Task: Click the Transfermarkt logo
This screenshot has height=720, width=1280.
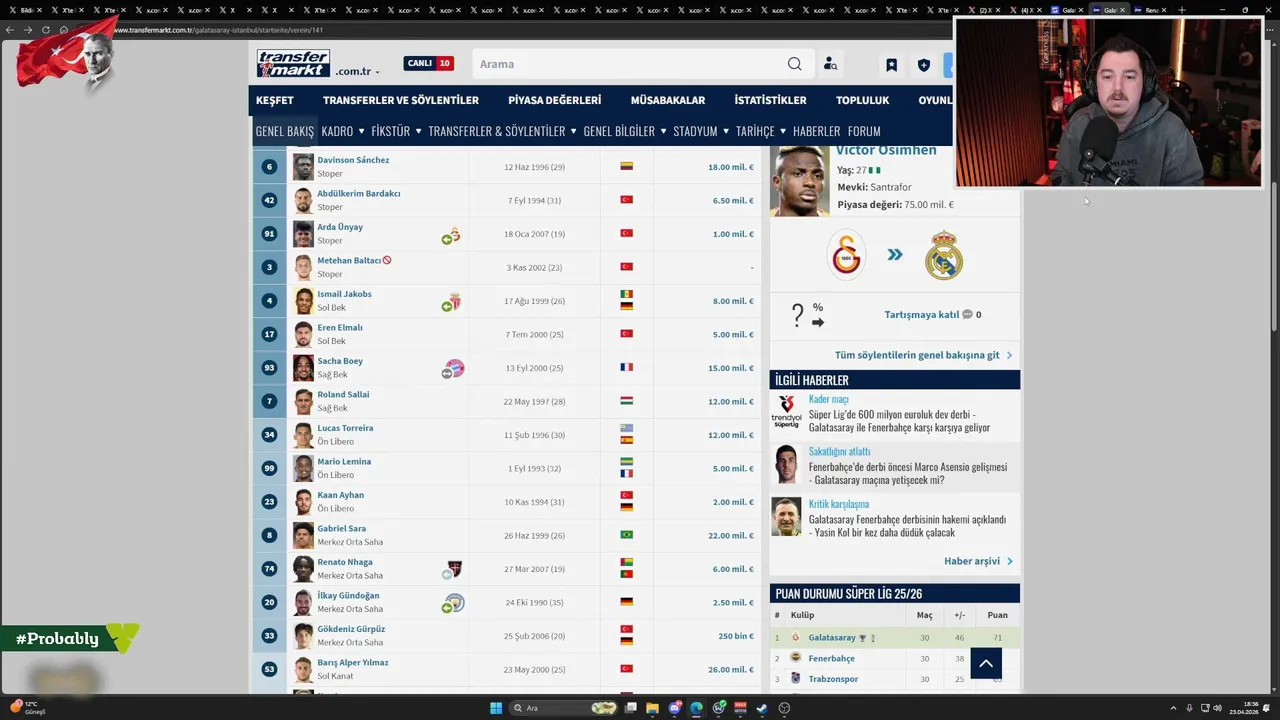Action: click(x=293, y=63)
